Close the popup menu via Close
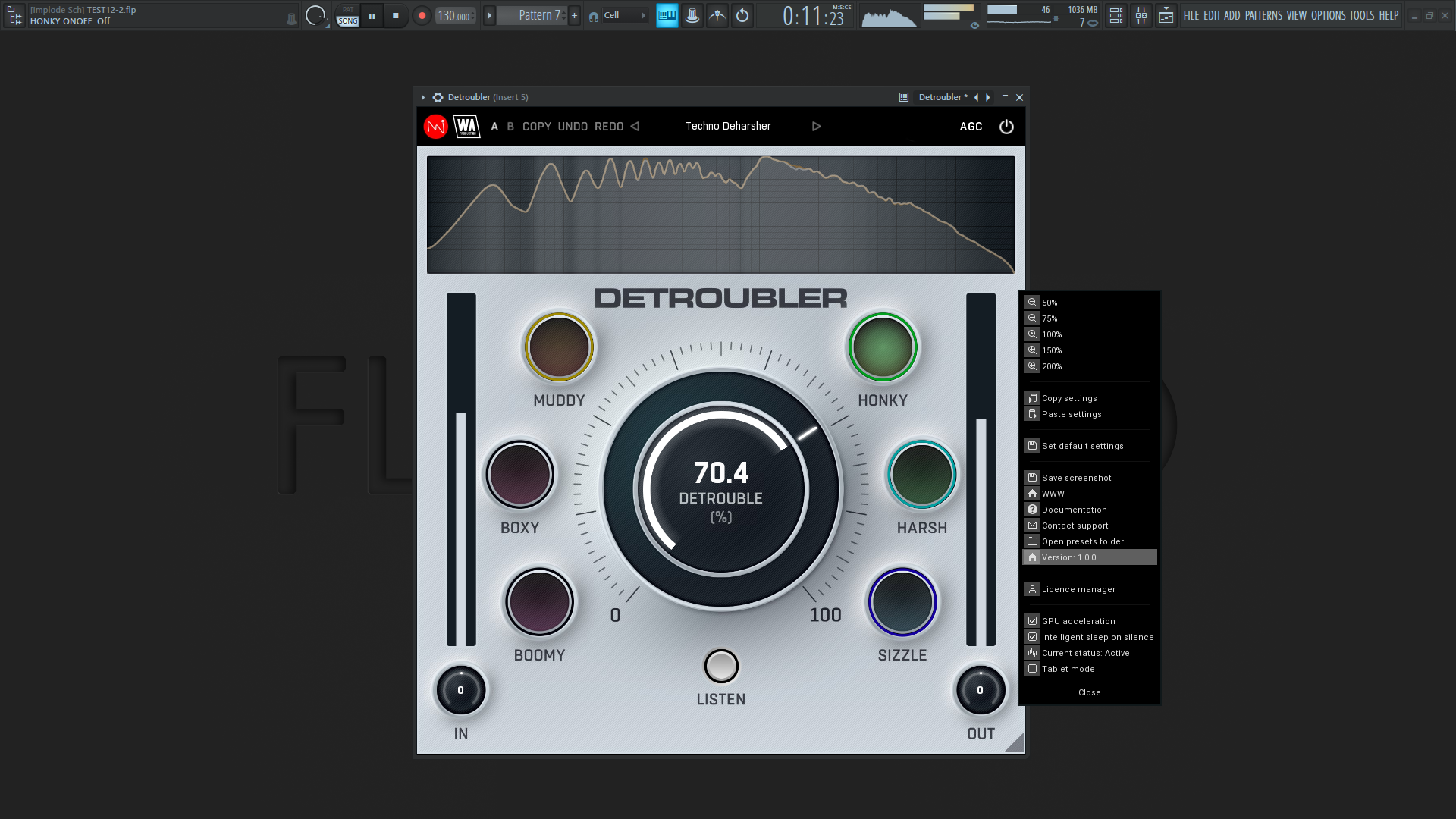 [1089, 692]
